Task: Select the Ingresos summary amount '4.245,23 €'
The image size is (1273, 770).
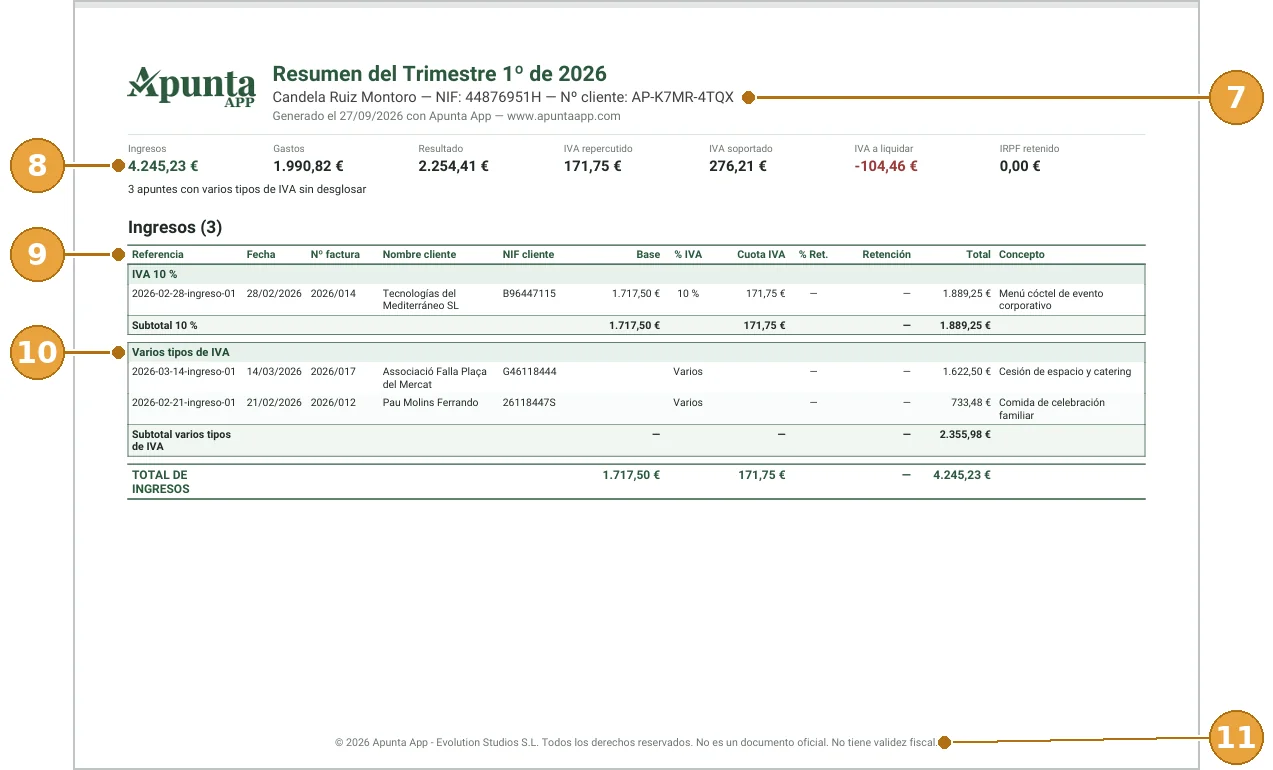Action: tap(163, 166)
